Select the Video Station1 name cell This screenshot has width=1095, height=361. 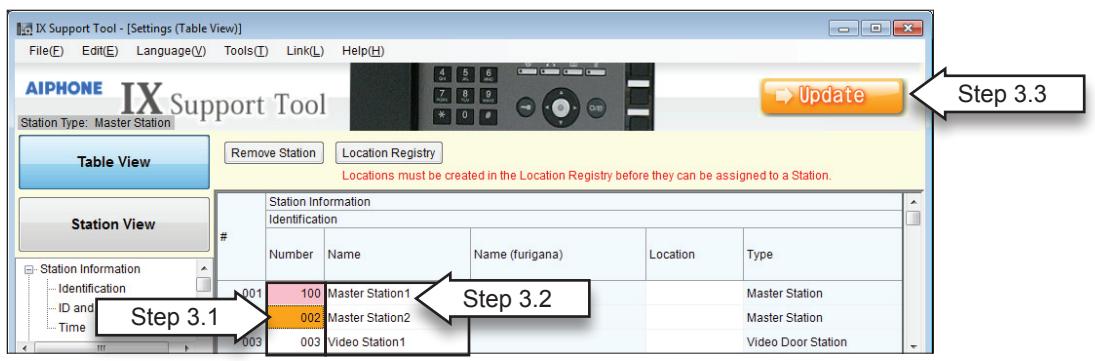pos(397,342)
